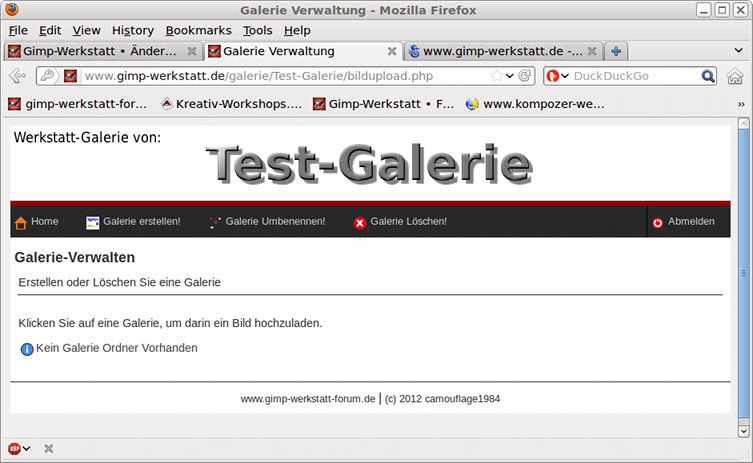Click the red power Abmelden icon
The height and width of the screenshot is (463, 753).
(x=657, y=222)
